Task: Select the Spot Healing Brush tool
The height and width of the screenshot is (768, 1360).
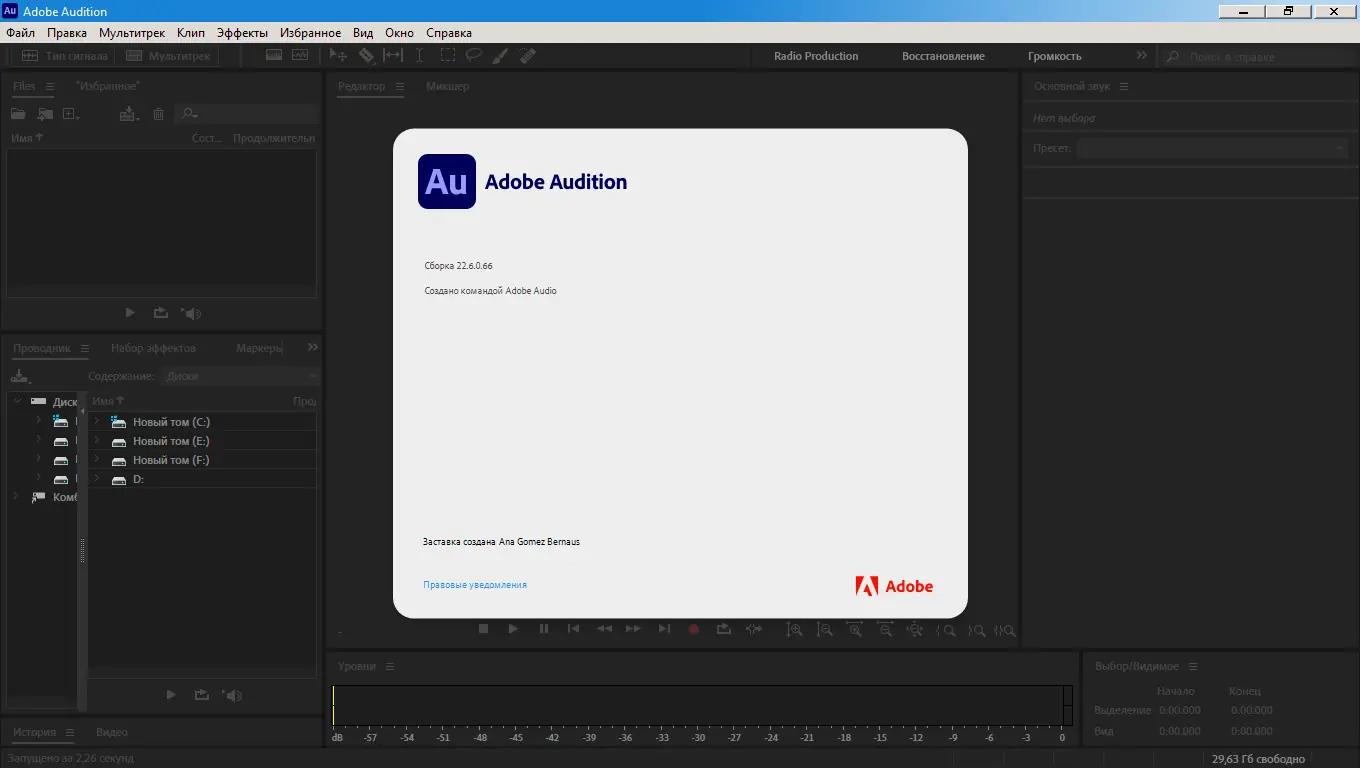Action: click(528, 56)
